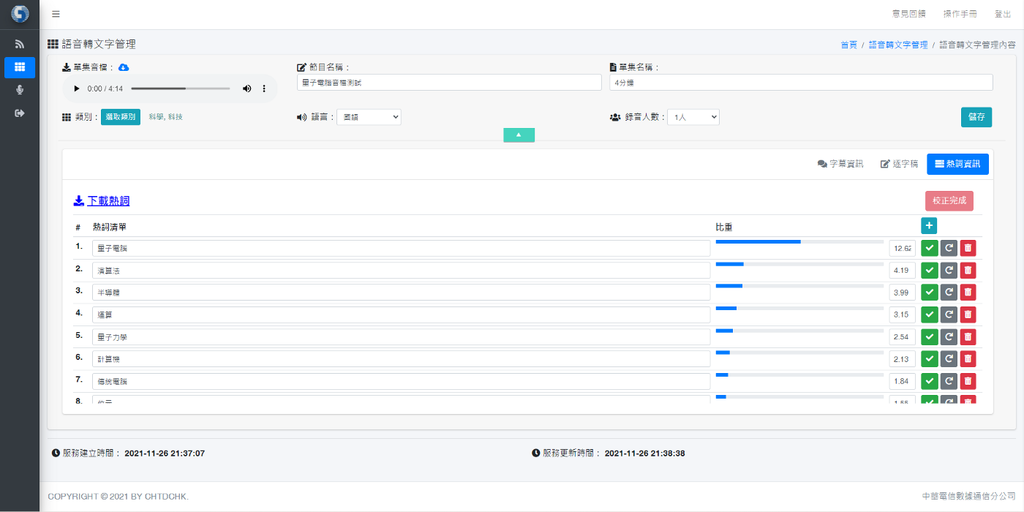Play the episode audio
This screenshot has height=512, width=1024.
pos(76,88)
